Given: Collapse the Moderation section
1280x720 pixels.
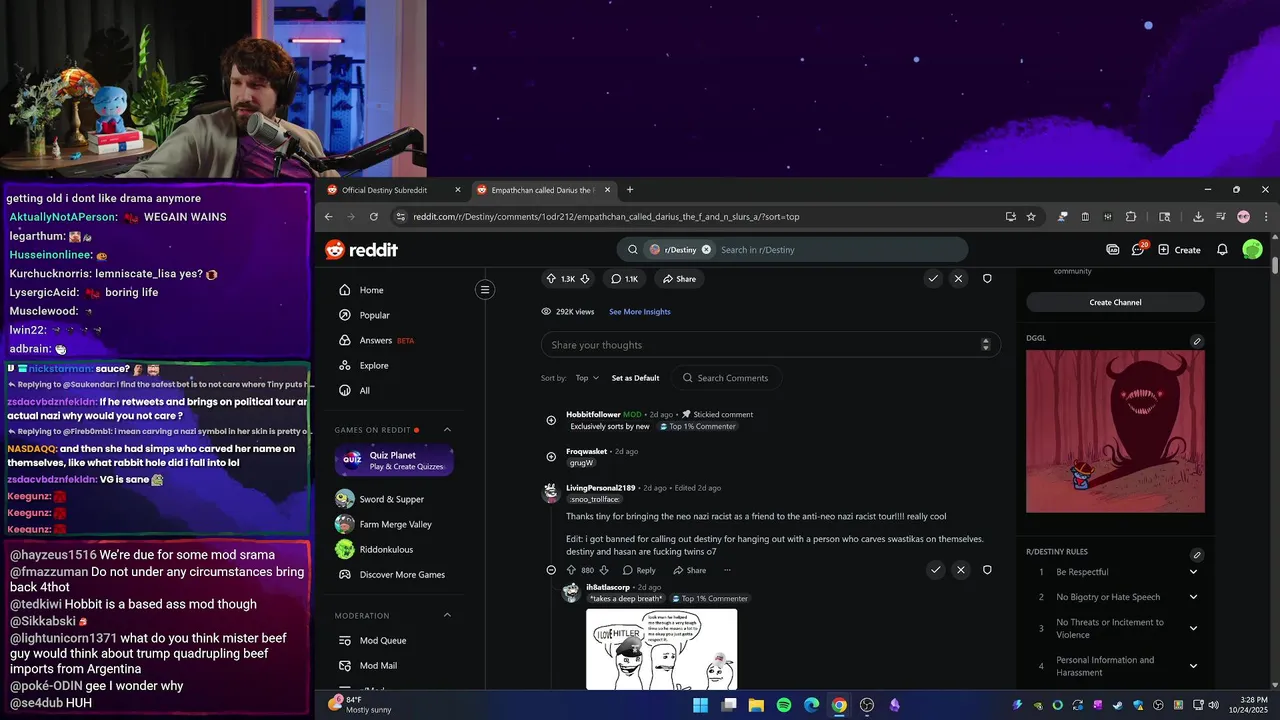Looking at the screenshot, I should (x=447, y=615).
